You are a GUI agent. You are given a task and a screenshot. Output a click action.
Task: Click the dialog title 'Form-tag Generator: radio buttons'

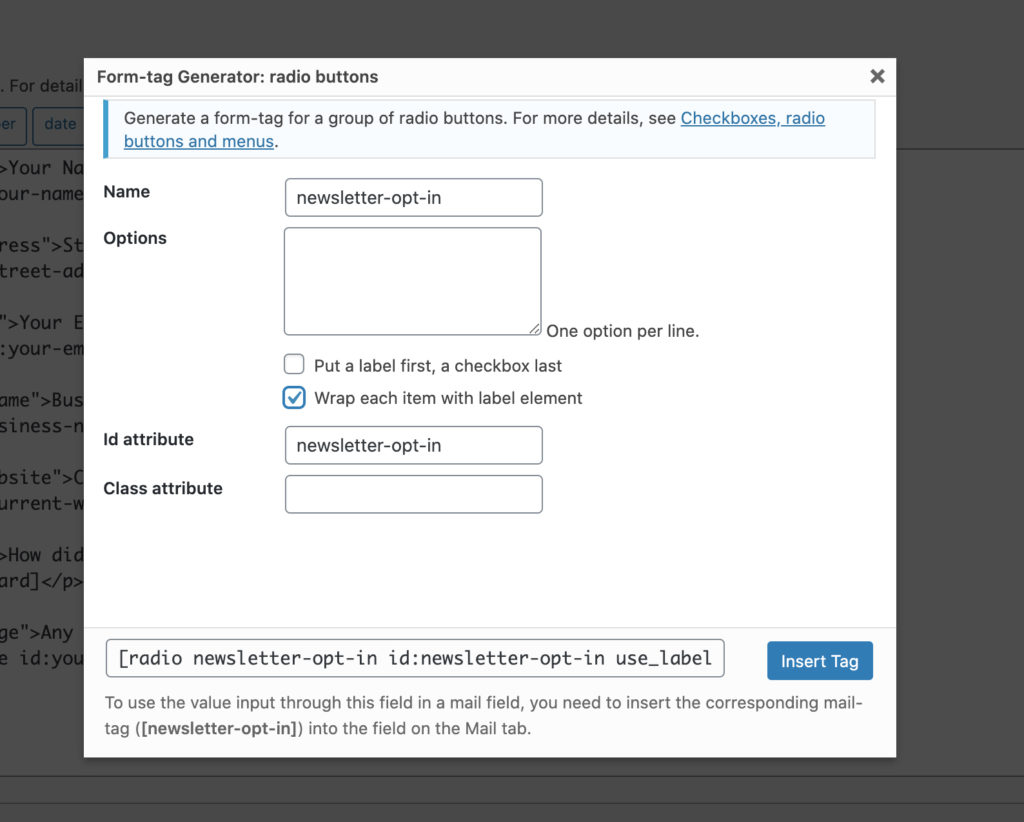pos(238,77)
